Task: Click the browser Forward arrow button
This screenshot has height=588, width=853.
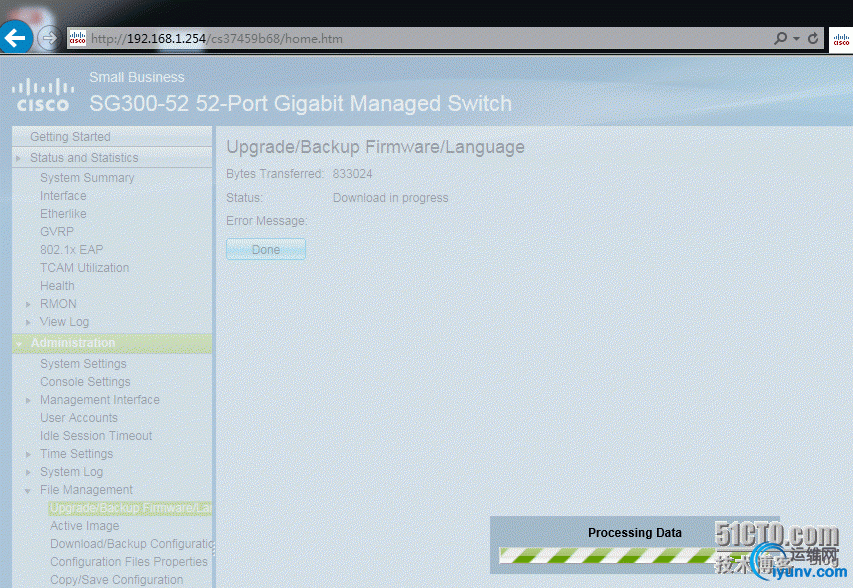Action: (x=49, y=38)
